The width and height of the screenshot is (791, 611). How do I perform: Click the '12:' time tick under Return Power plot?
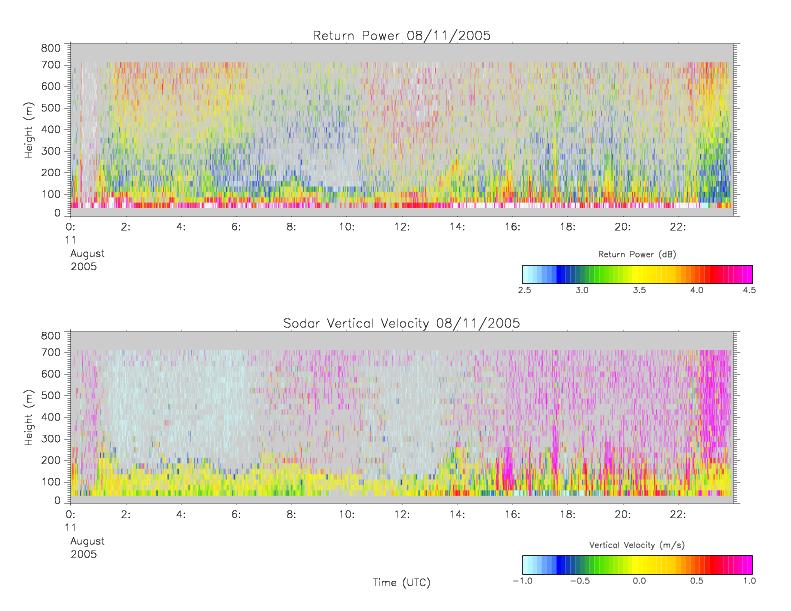point(402,227)
